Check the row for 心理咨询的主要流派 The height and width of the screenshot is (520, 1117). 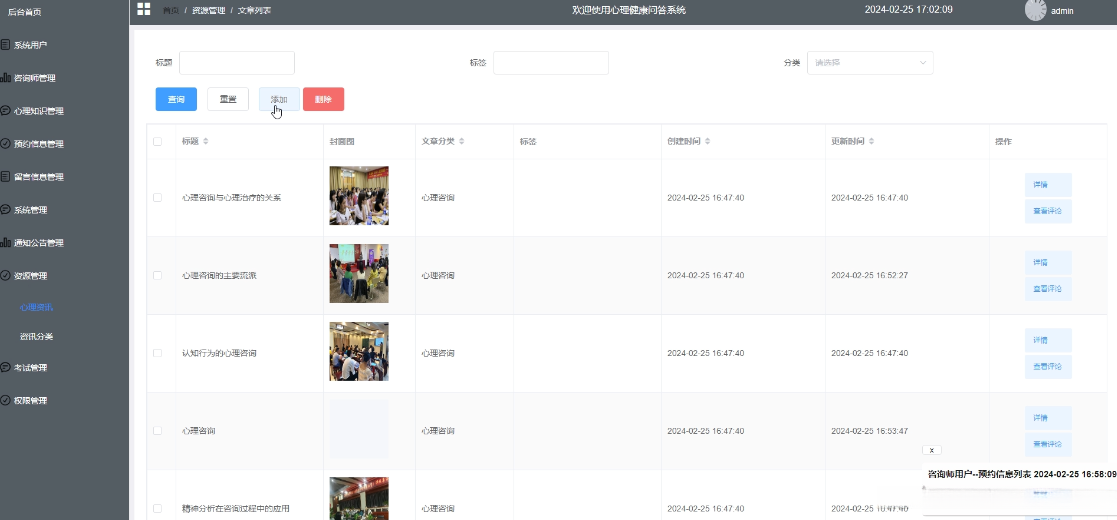[157, 275]
